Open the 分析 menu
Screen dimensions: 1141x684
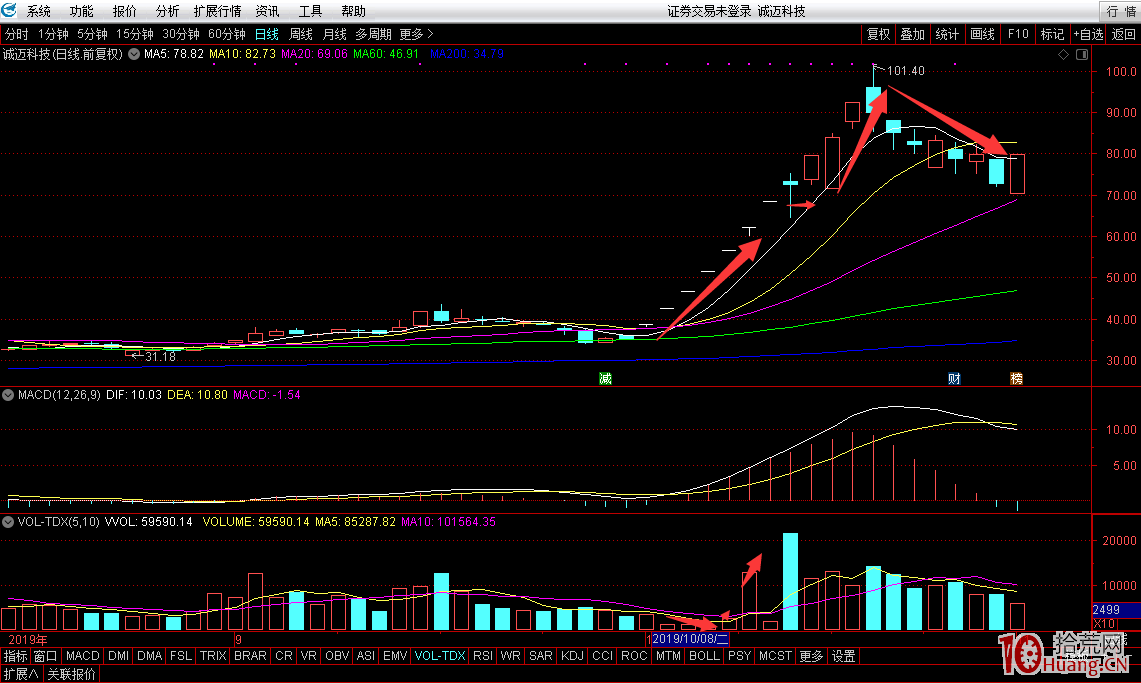167,12
